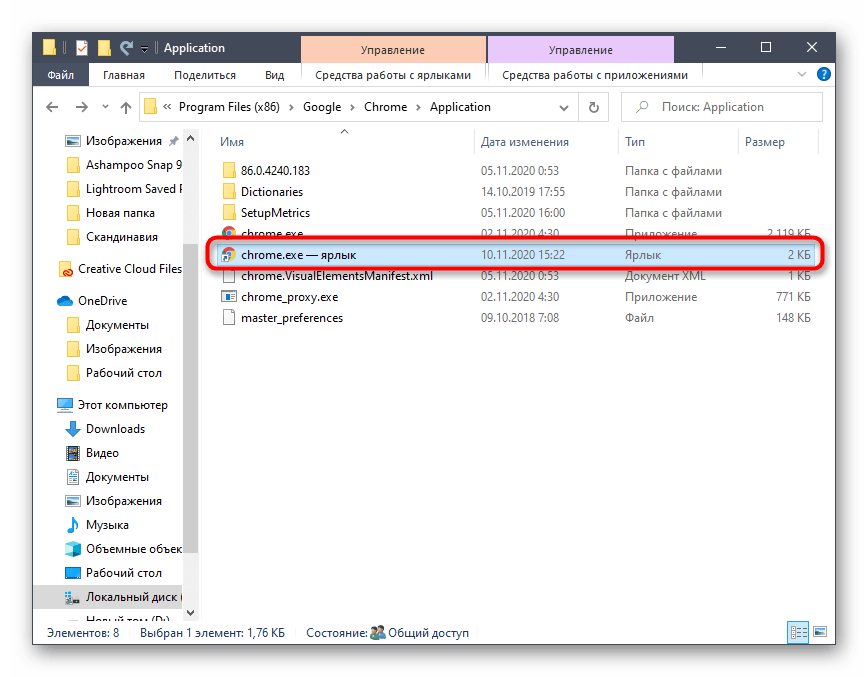Viewport: 868px width, 677px height.
Task: Select the 86.0.4240.183 folder icon
Action: tap(229, 170)
